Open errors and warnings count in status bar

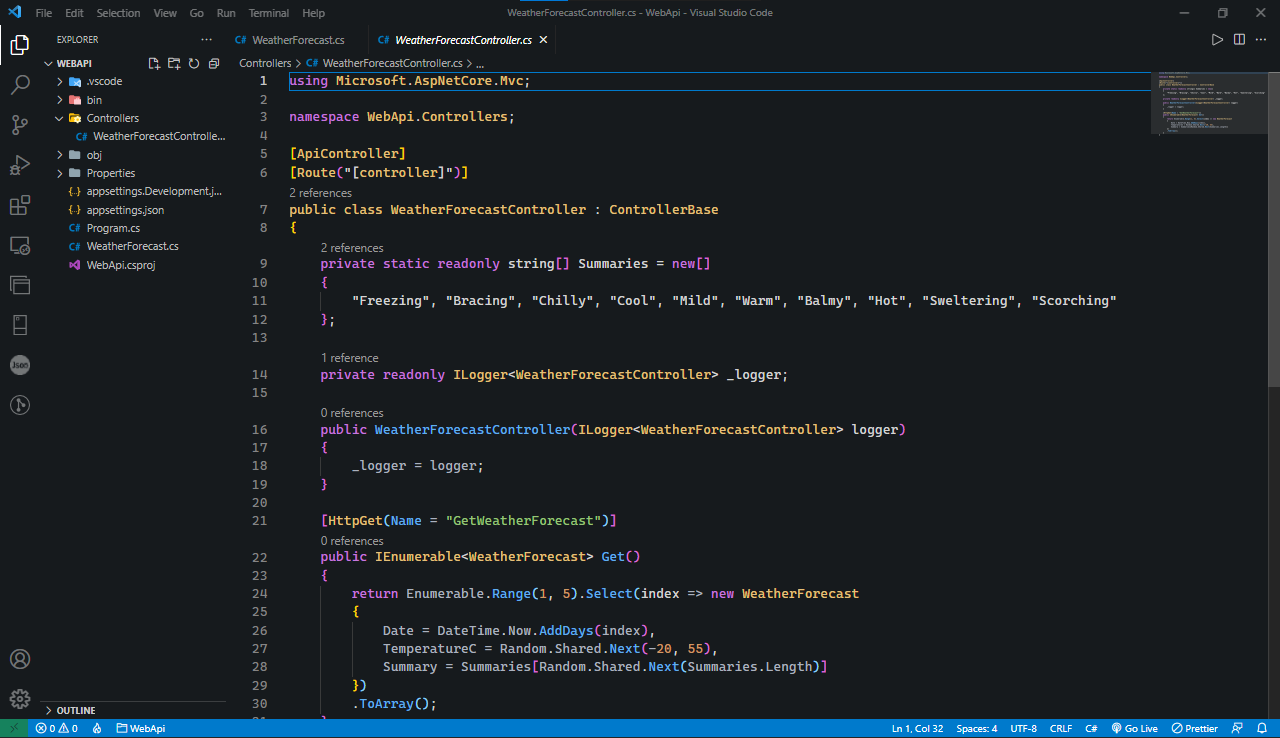tap(57, 728)
